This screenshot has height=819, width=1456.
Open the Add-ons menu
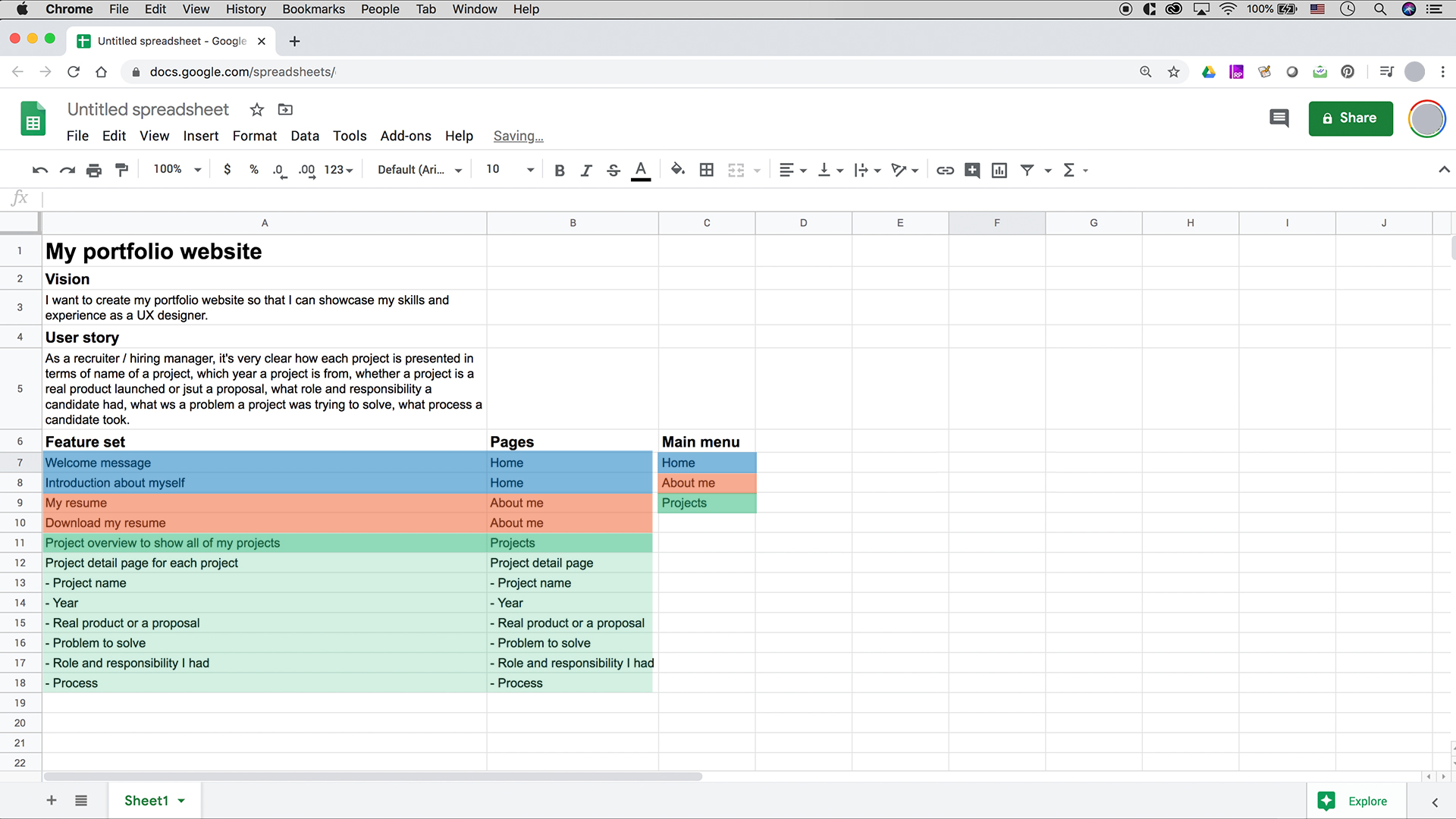(406, 136)
